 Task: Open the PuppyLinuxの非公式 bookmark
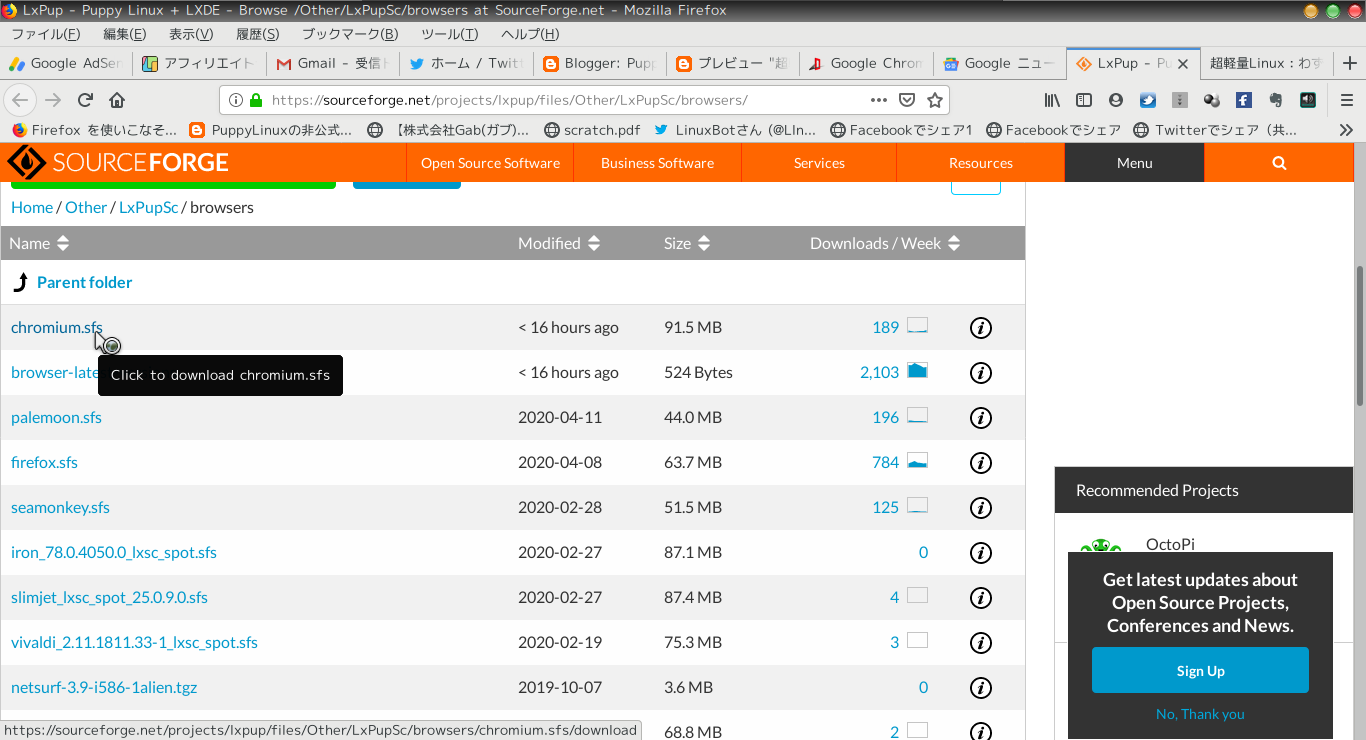(270, 130)
